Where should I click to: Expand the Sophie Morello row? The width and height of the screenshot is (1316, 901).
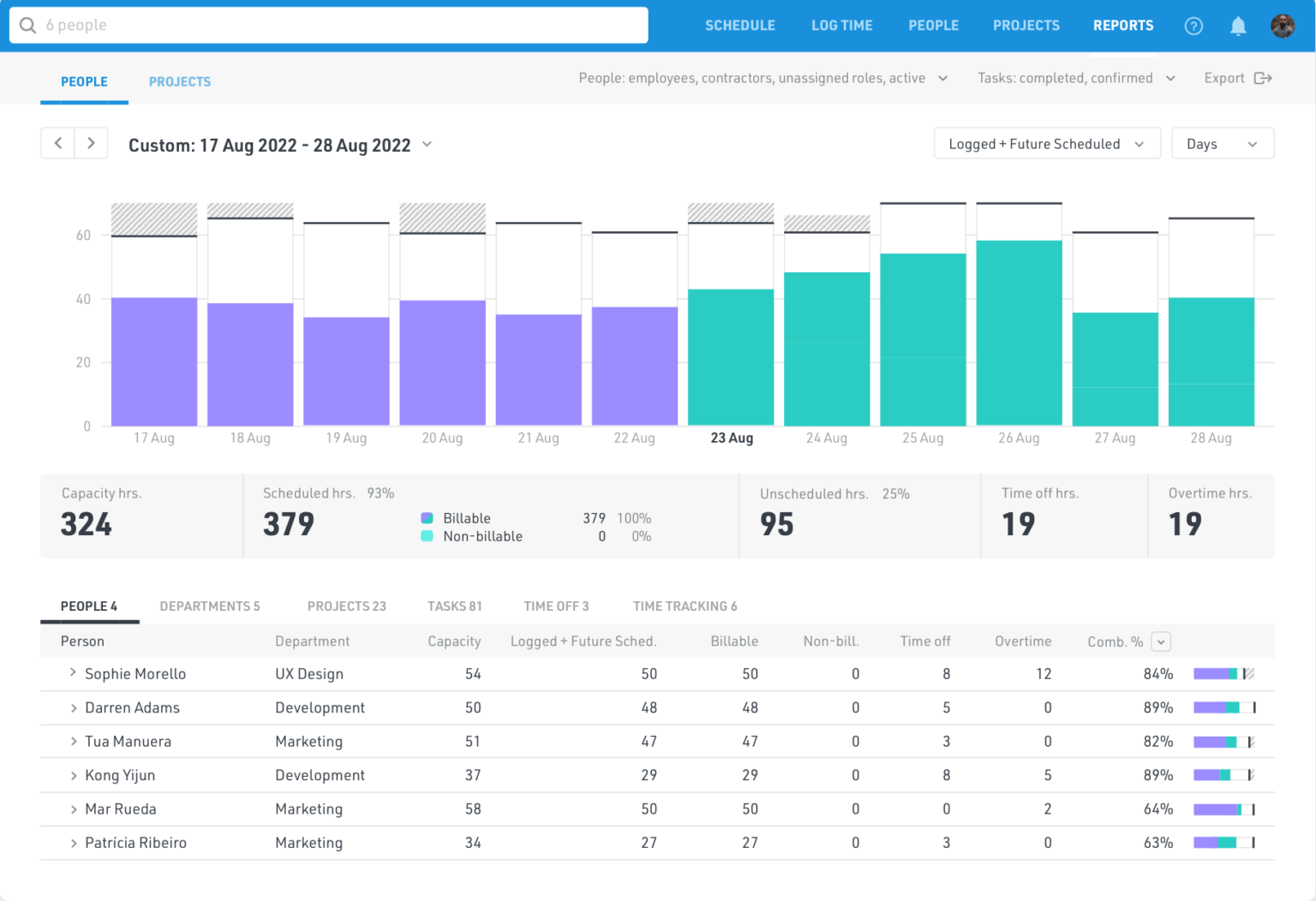click(73, 673)
